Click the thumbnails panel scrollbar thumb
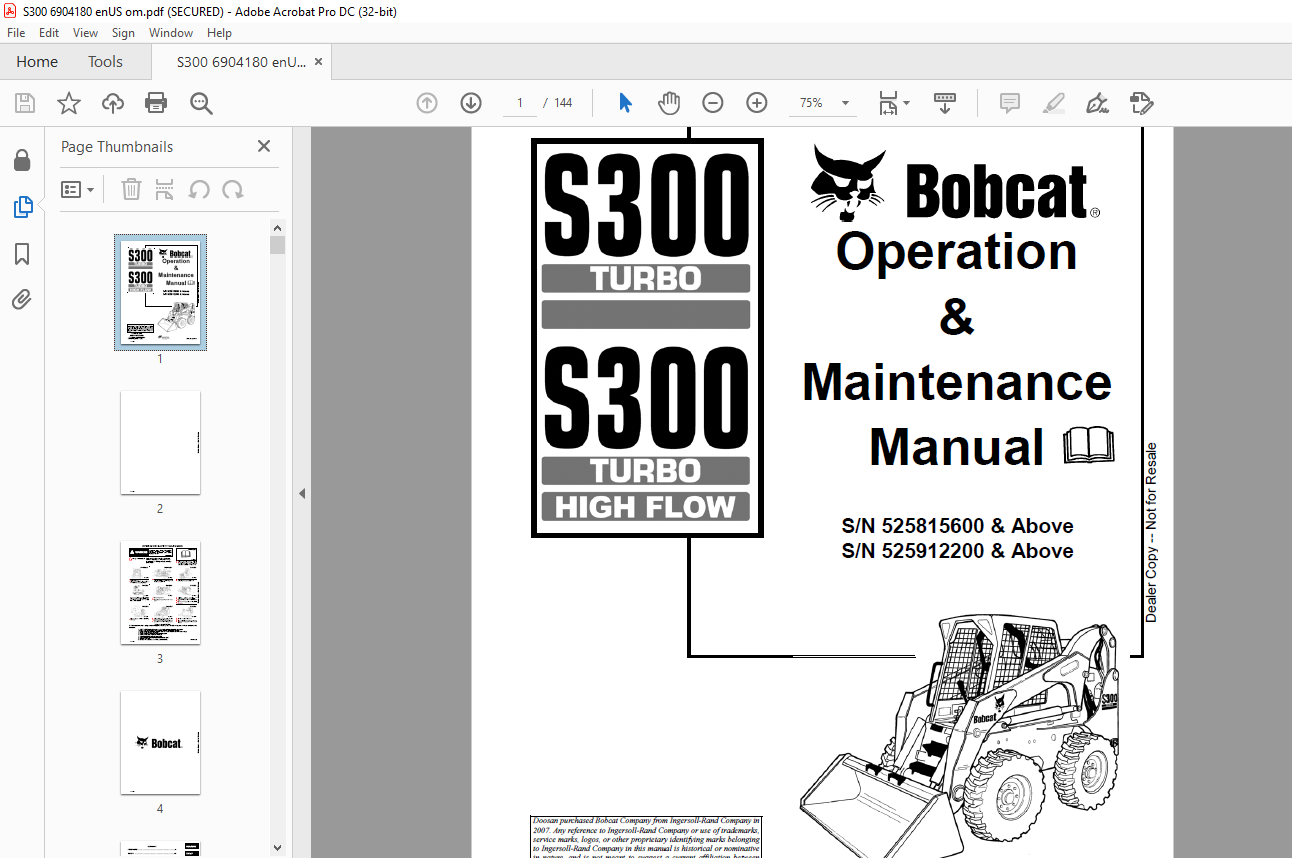Image resolution: width=1292 pixels, height=858 pixels. click(x=277, y=246)
